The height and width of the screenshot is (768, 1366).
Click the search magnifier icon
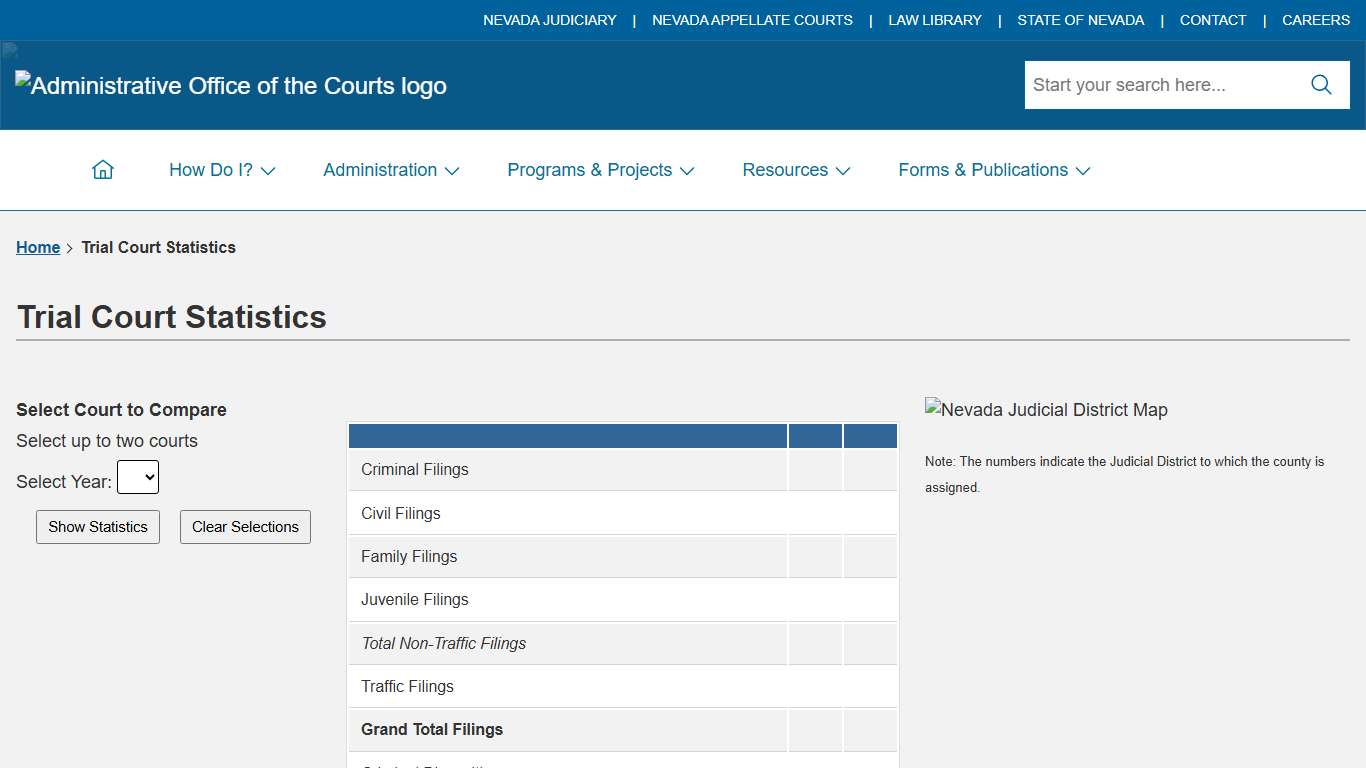click(1320, 84)
